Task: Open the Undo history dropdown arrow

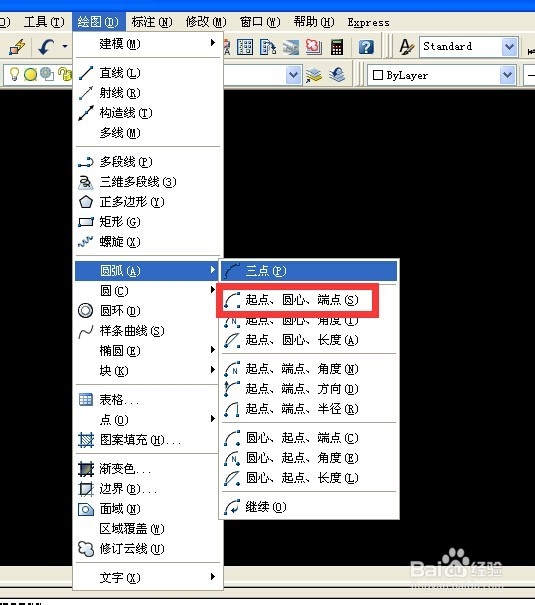Action: tap(65, 47)
